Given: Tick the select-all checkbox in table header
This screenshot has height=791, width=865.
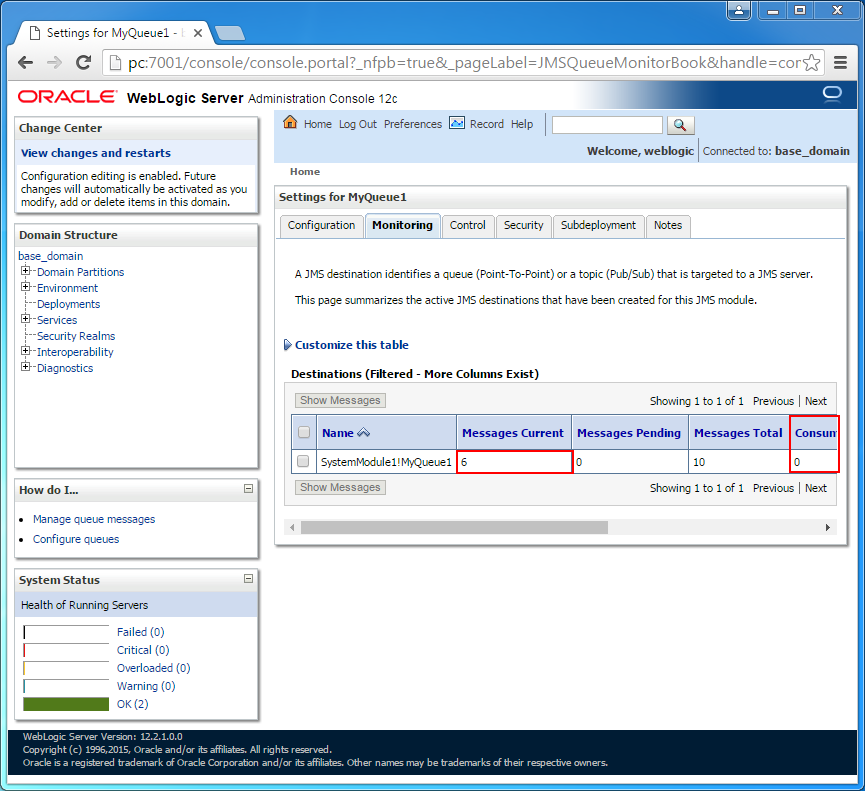Looking at the screenshot, I should coord(304,432).
